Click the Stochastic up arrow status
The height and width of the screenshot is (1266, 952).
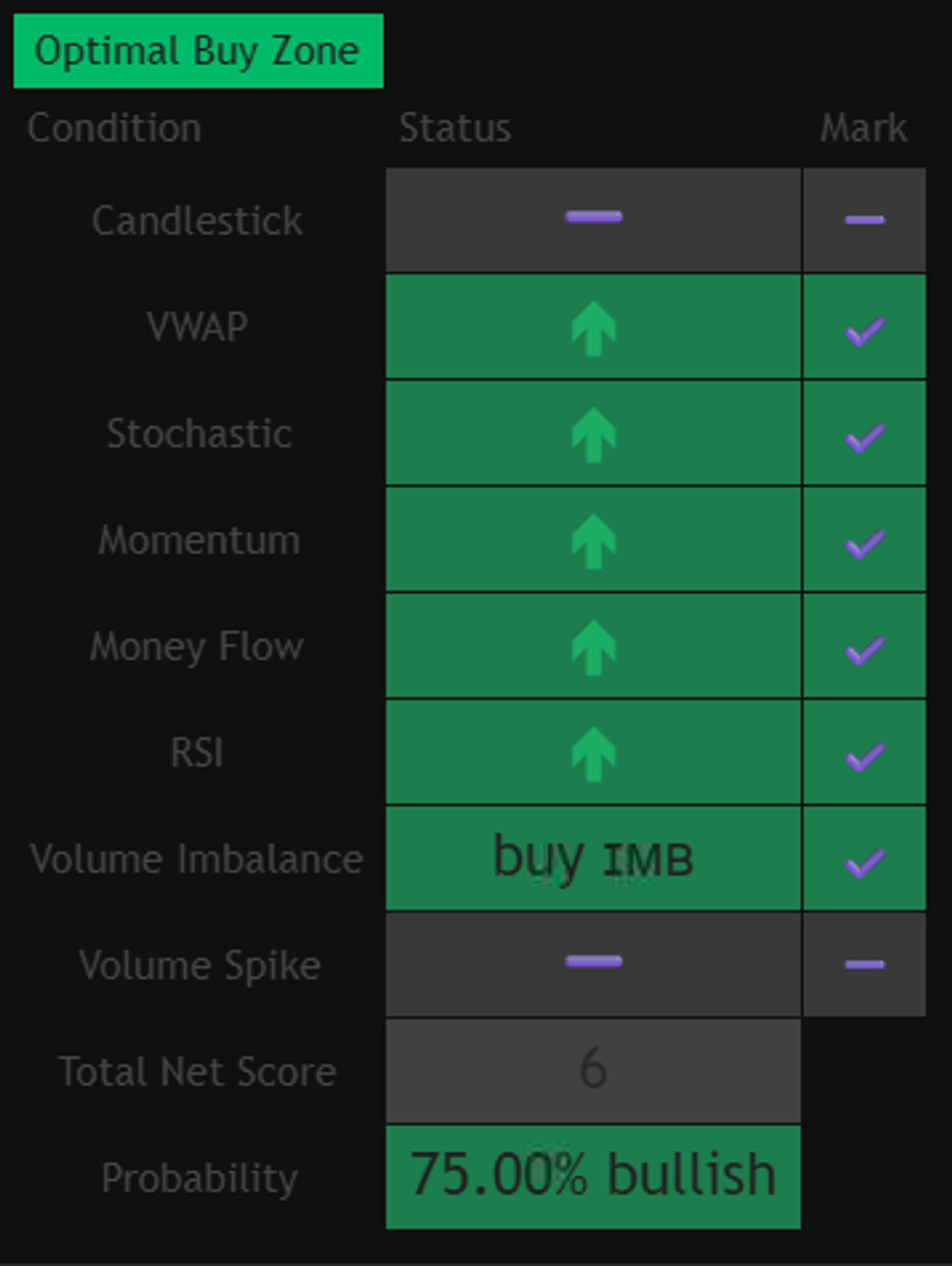click(593, 434)
